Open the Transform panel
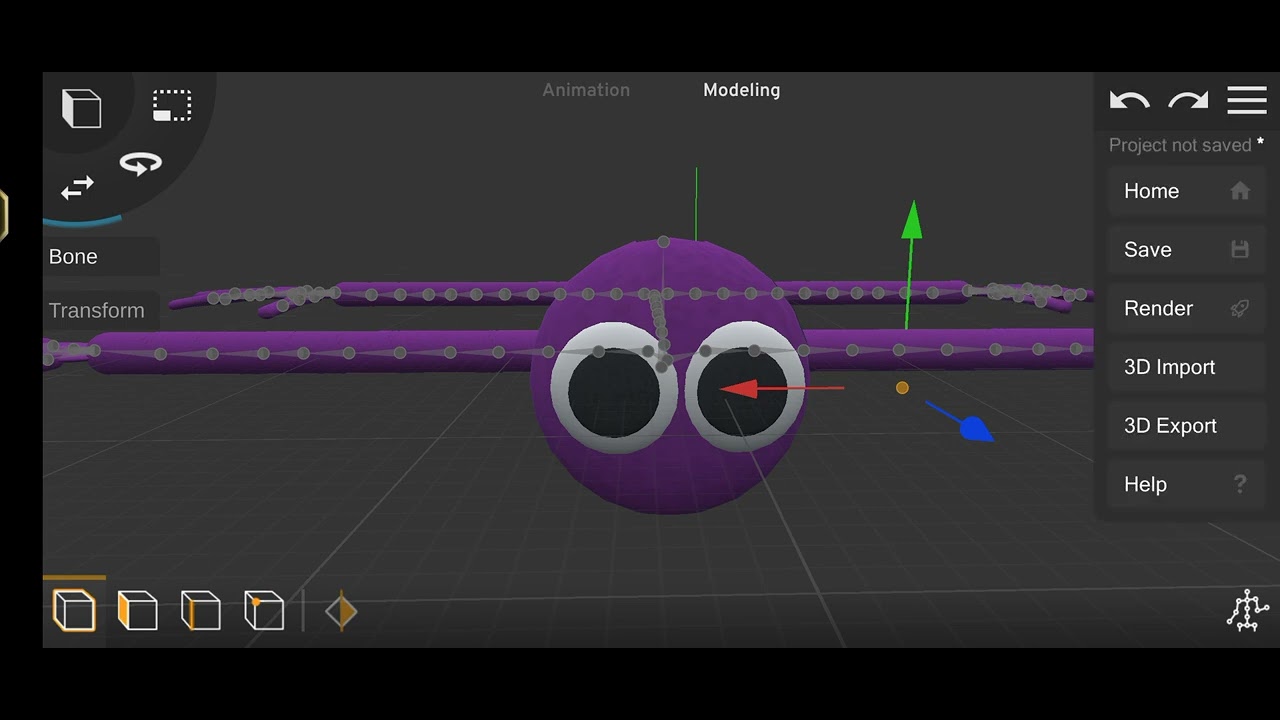The image size is (1280, 720). click(x=101, y=311)
